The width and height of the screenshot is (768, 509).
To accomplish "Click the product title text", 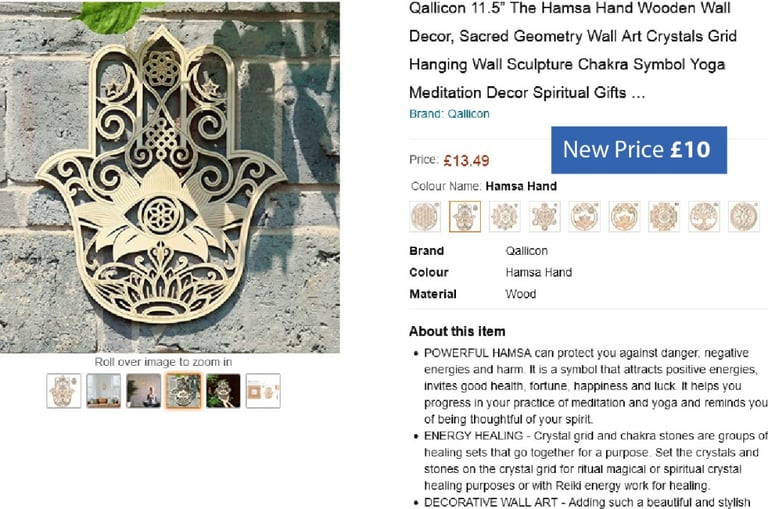I will [573, 50].
